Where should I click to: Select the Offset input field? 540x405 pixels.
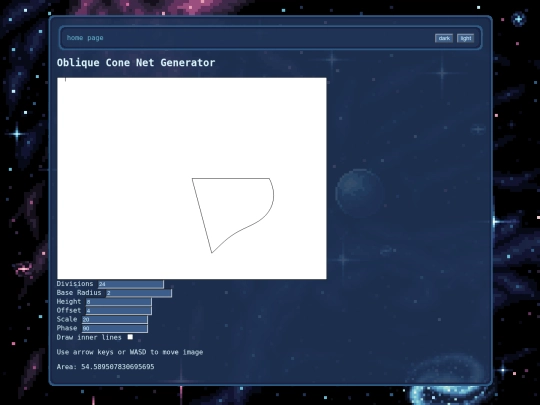coord(118,311)
